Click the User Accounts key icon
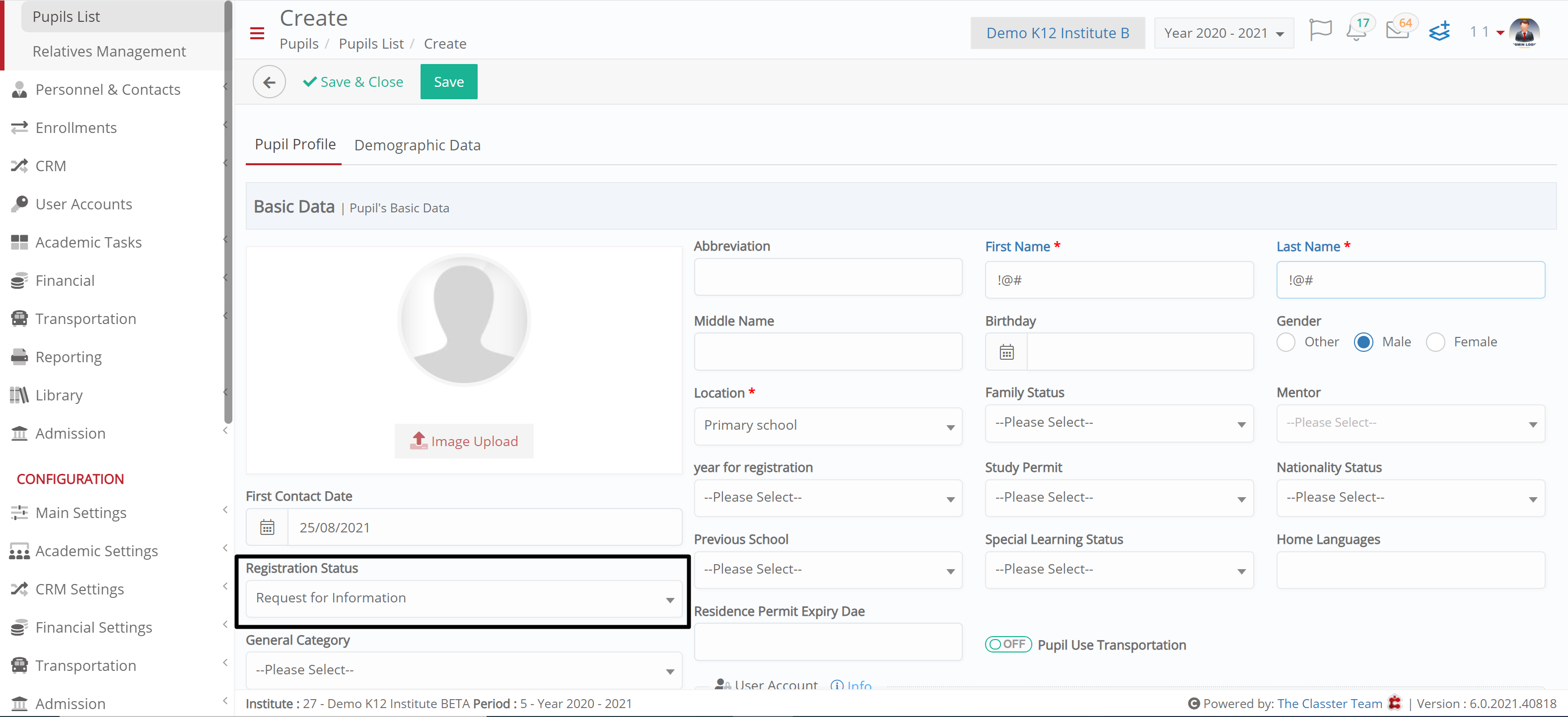This screenshot has height=717, width=1568. (x=19, y=204)
